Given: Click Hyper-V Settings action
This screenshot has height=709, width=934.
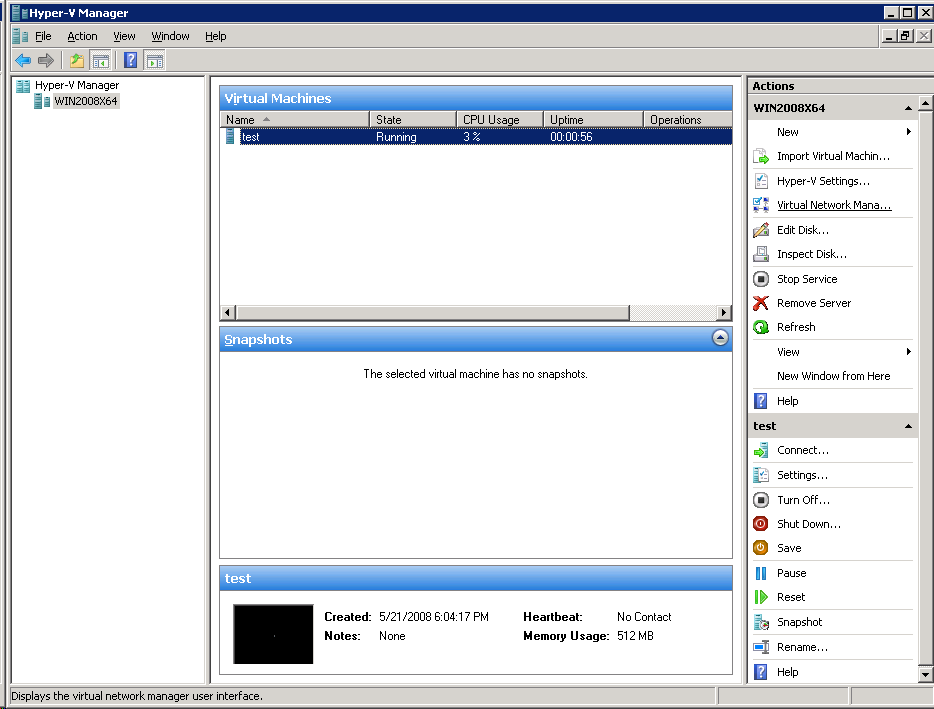Looking at the screenshot, I should point(823,181).
